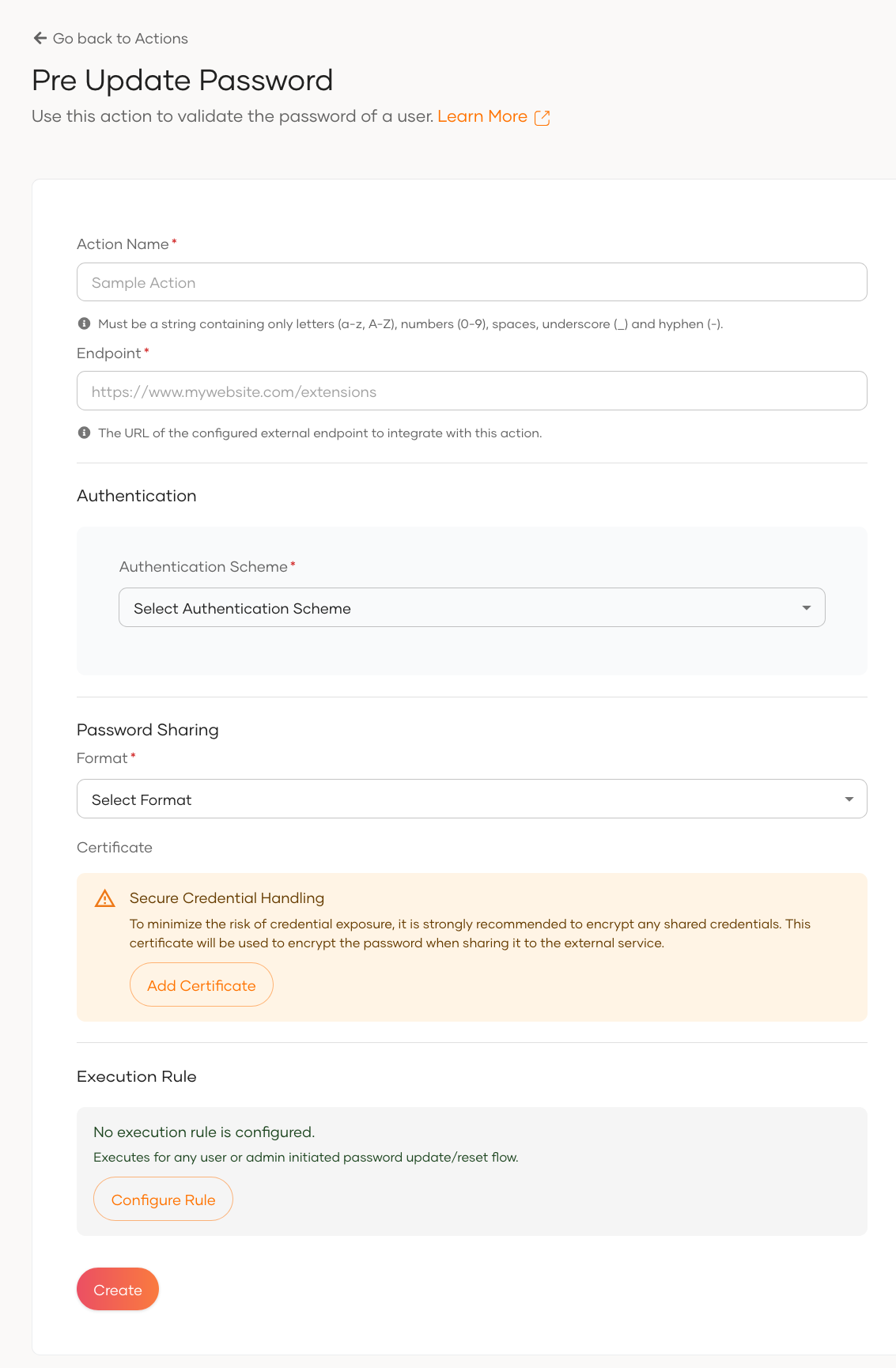Click the info icon below the Endpoint field

tap(83, 433)
